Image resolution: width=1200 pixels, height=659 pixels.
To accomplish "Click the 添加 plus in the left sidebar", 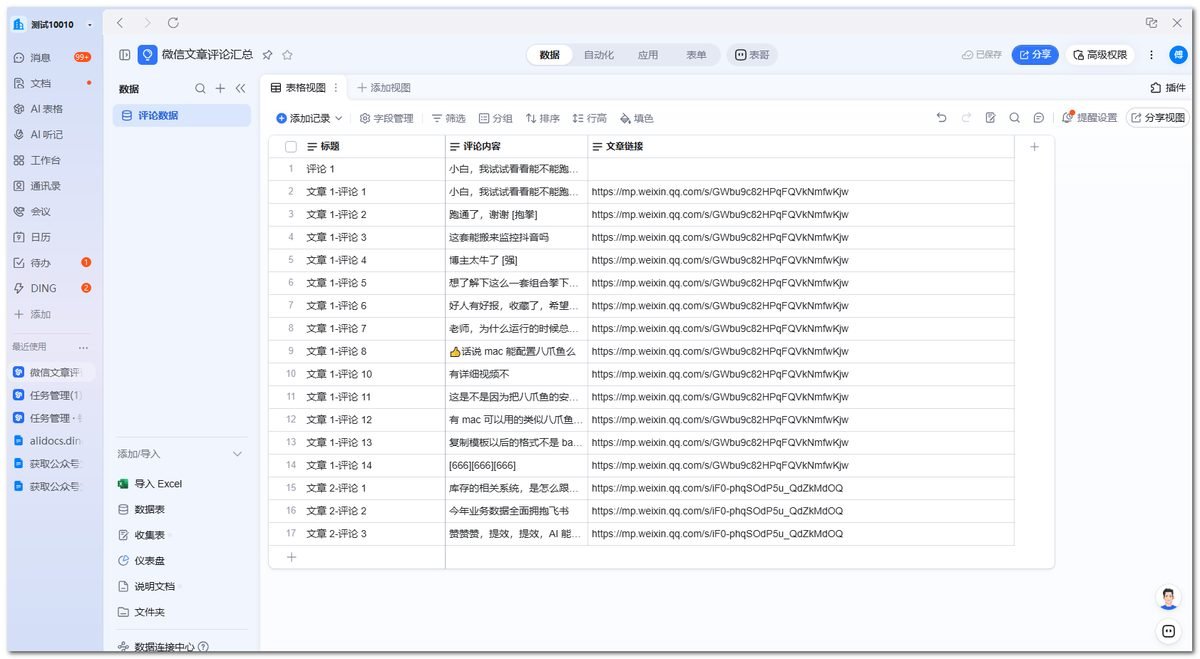I will 32,315.
